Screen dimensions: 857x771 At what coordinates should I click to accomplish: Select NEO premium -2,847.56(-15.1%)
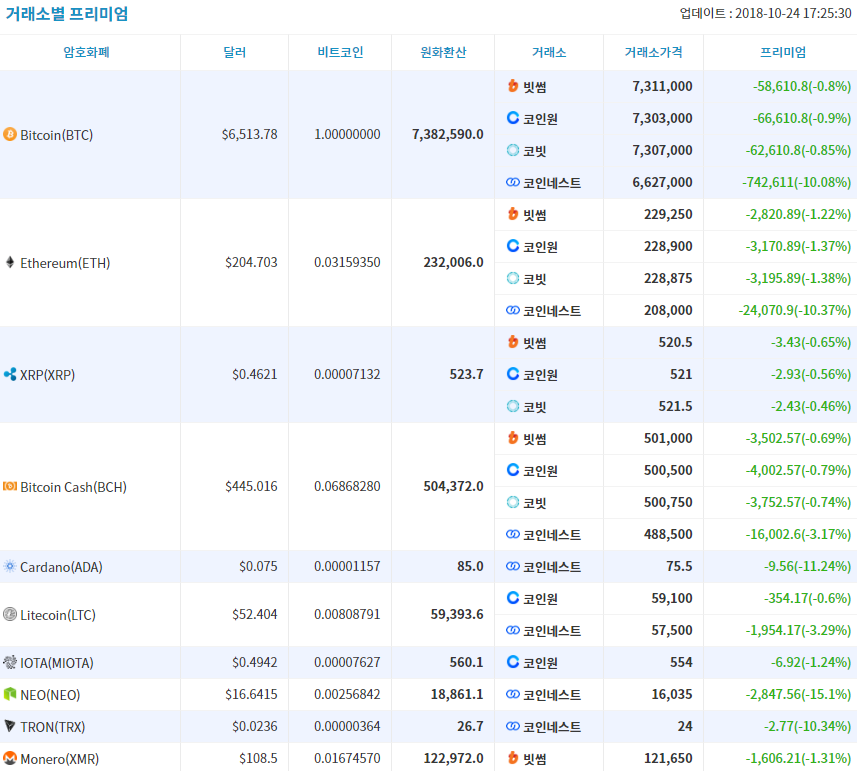click(x=798, y=695)
